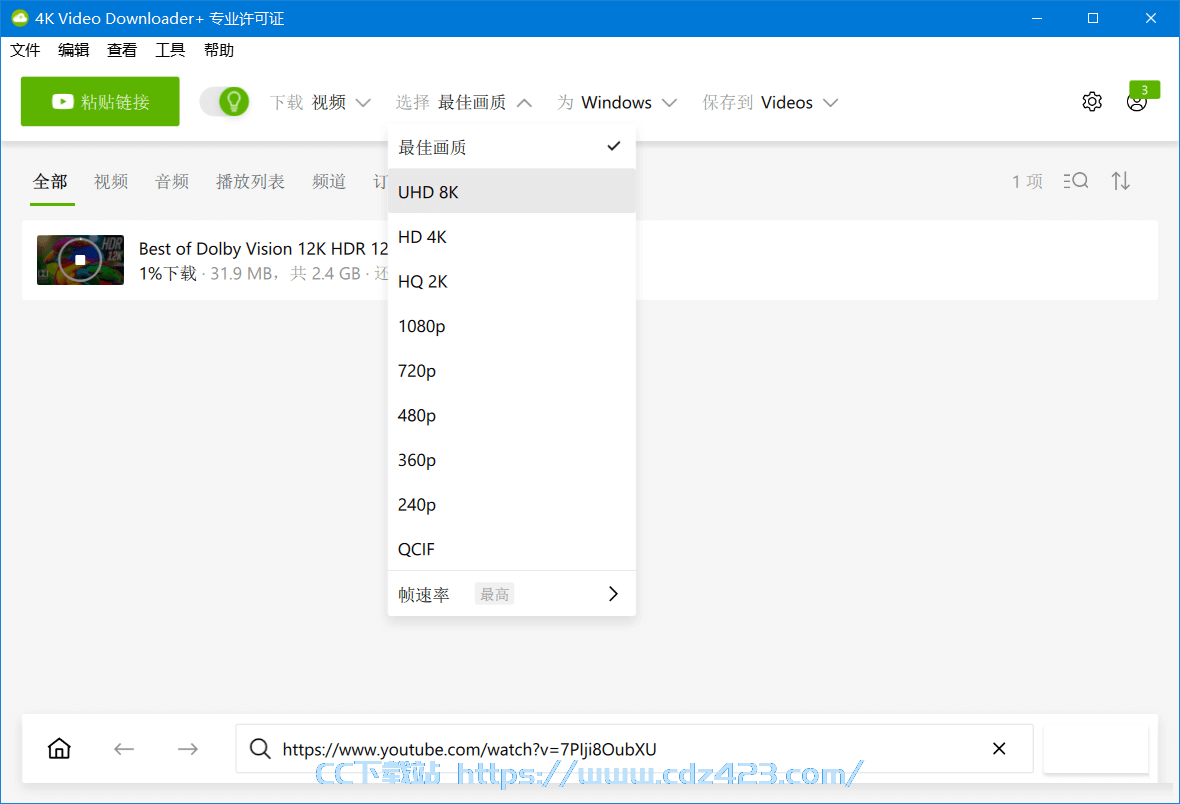The width and height of the screenshot is (1180, 804).
Task: Choose HD 4K quality
Action: (512, 236)
